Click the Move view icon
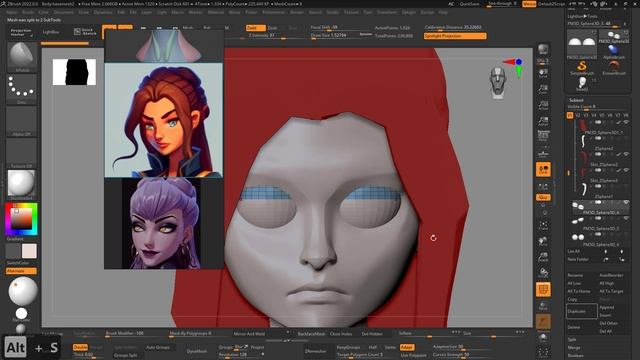Screen dimensions: 640x360 point(543,241)
